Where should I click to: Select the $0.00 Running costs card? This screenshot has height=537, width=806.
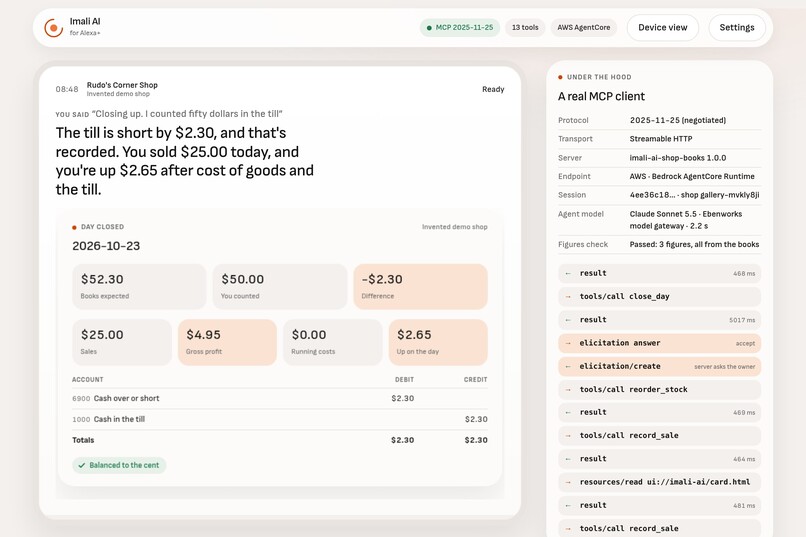(333, 342)
